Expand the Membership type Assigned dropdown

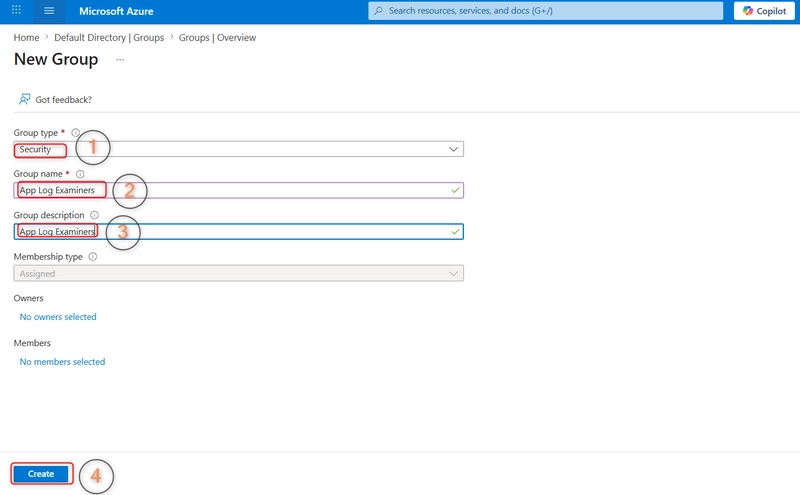[239, 274]
